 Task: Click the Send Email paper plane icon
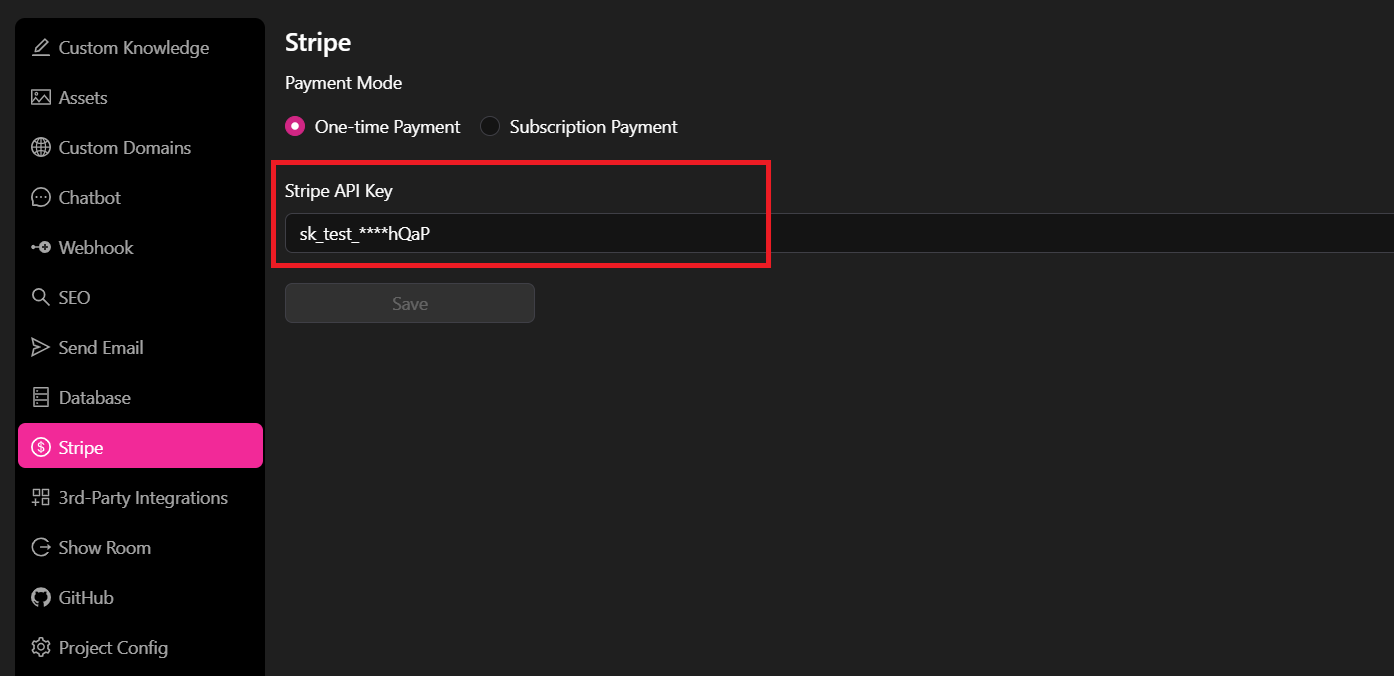coord(41,348)
